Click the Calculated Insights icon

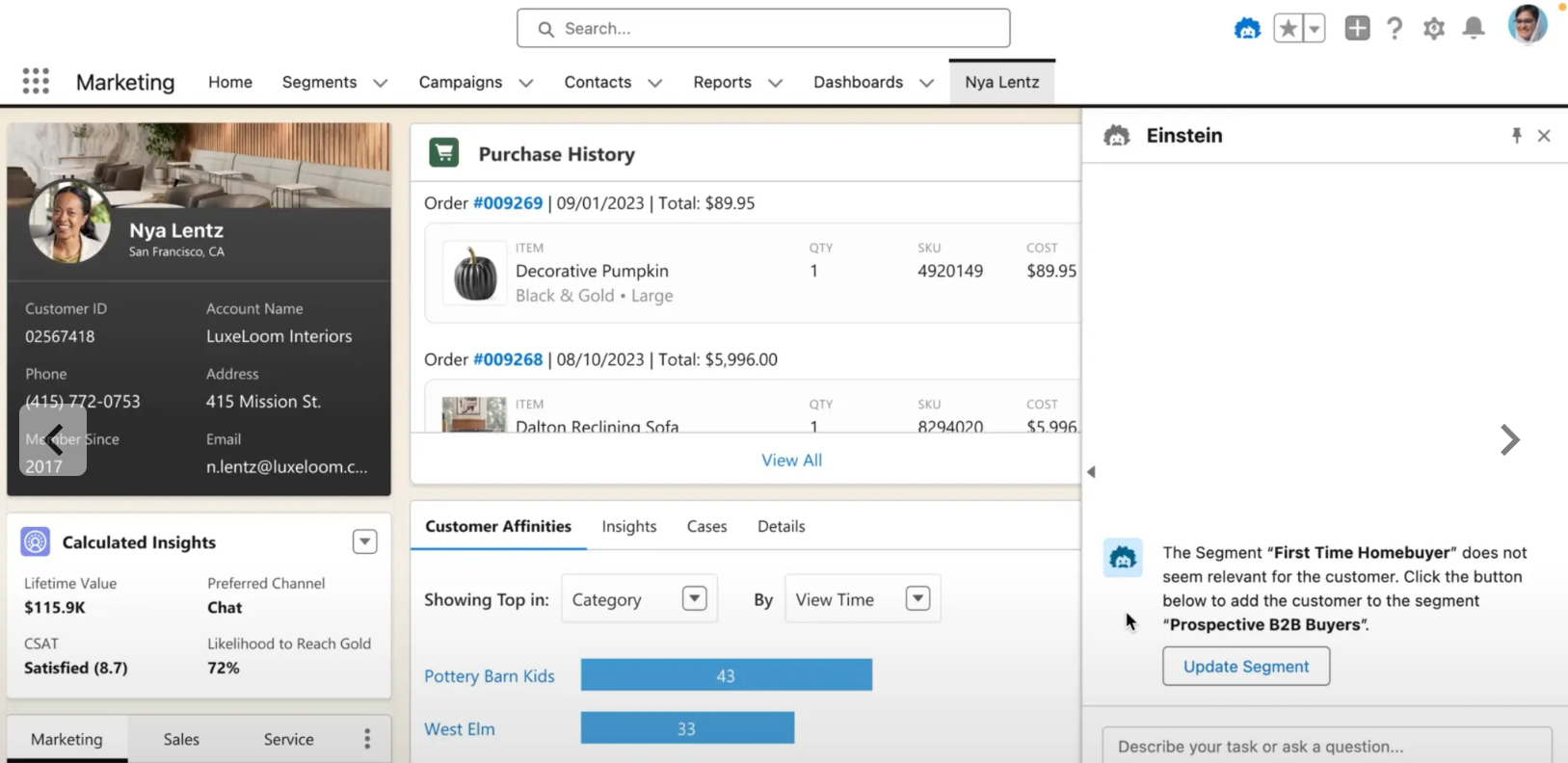36,541
